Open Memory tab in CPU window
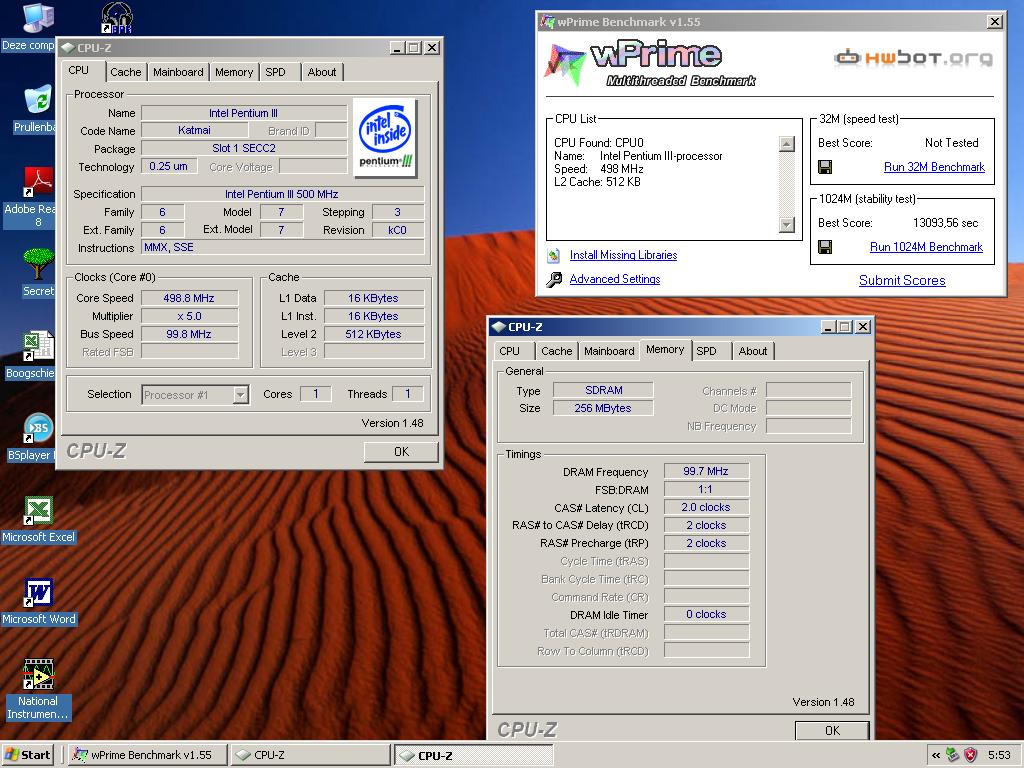 pos(234,72)
